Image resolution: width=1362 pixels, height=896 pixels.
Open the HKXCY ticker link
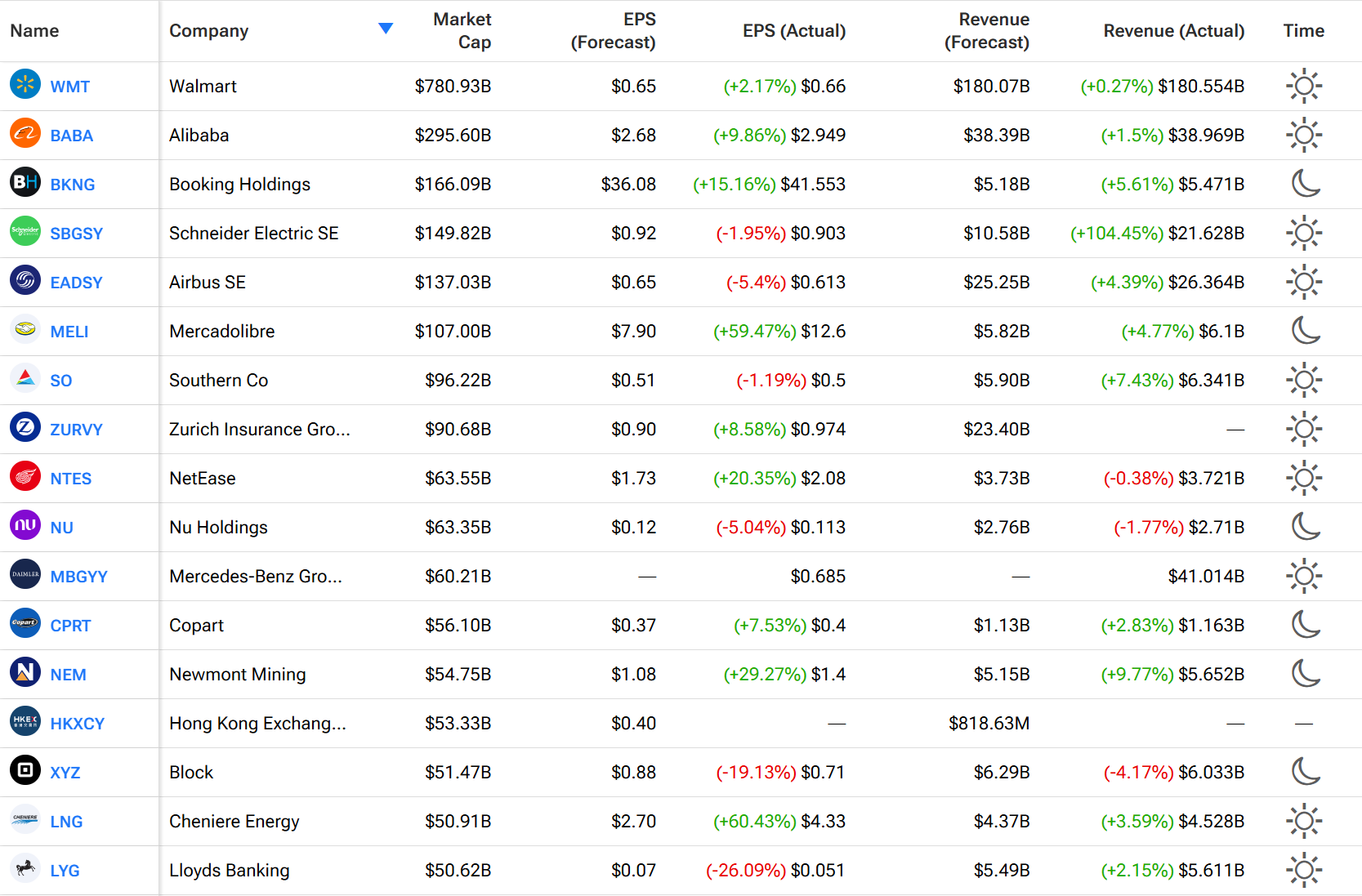(77, 724)
